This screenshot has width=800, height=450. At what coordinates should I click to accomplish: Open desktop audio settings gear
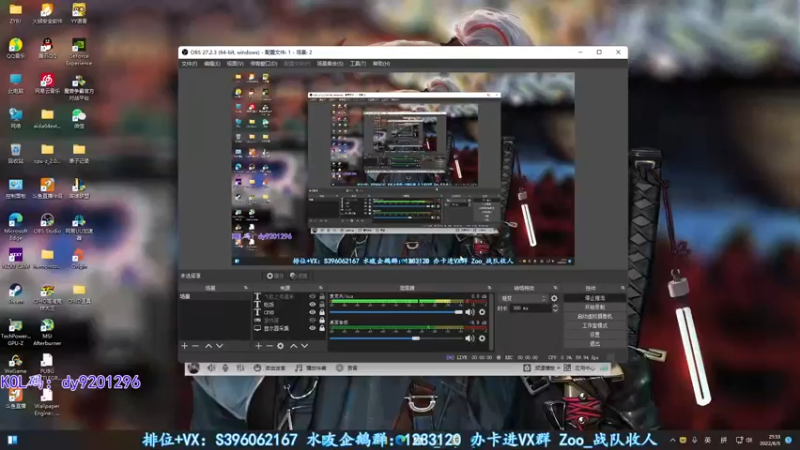pyautogui.click(x=482, y=338)
